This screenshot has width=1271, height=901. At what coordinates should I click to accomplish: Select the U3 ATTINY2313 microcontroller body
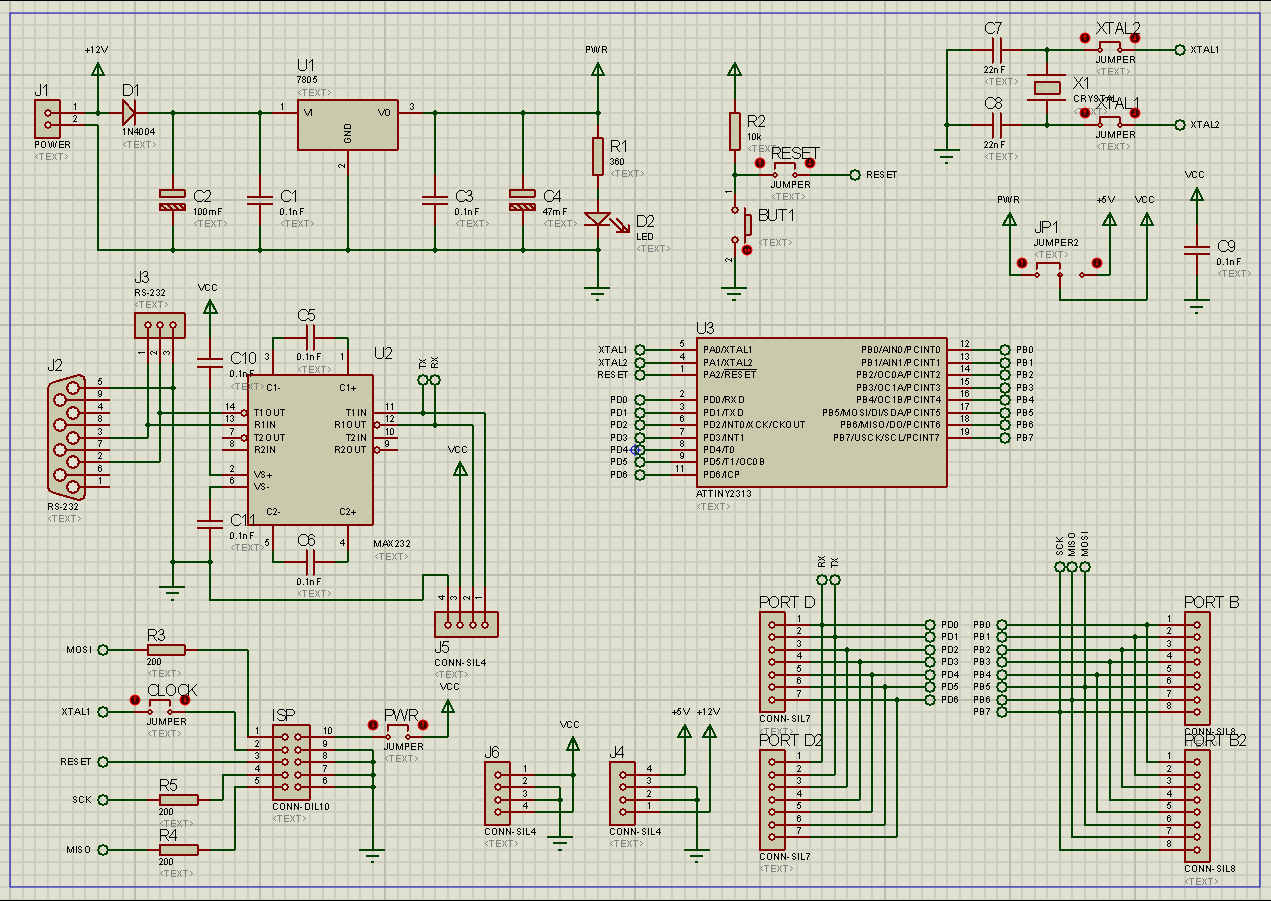(x=822, y=412)
